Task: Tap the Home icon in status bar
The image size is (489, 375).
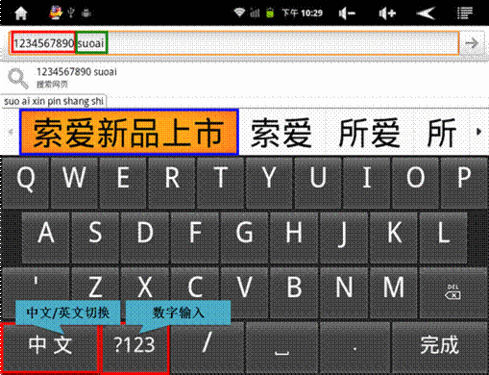Action: [21, 13]
